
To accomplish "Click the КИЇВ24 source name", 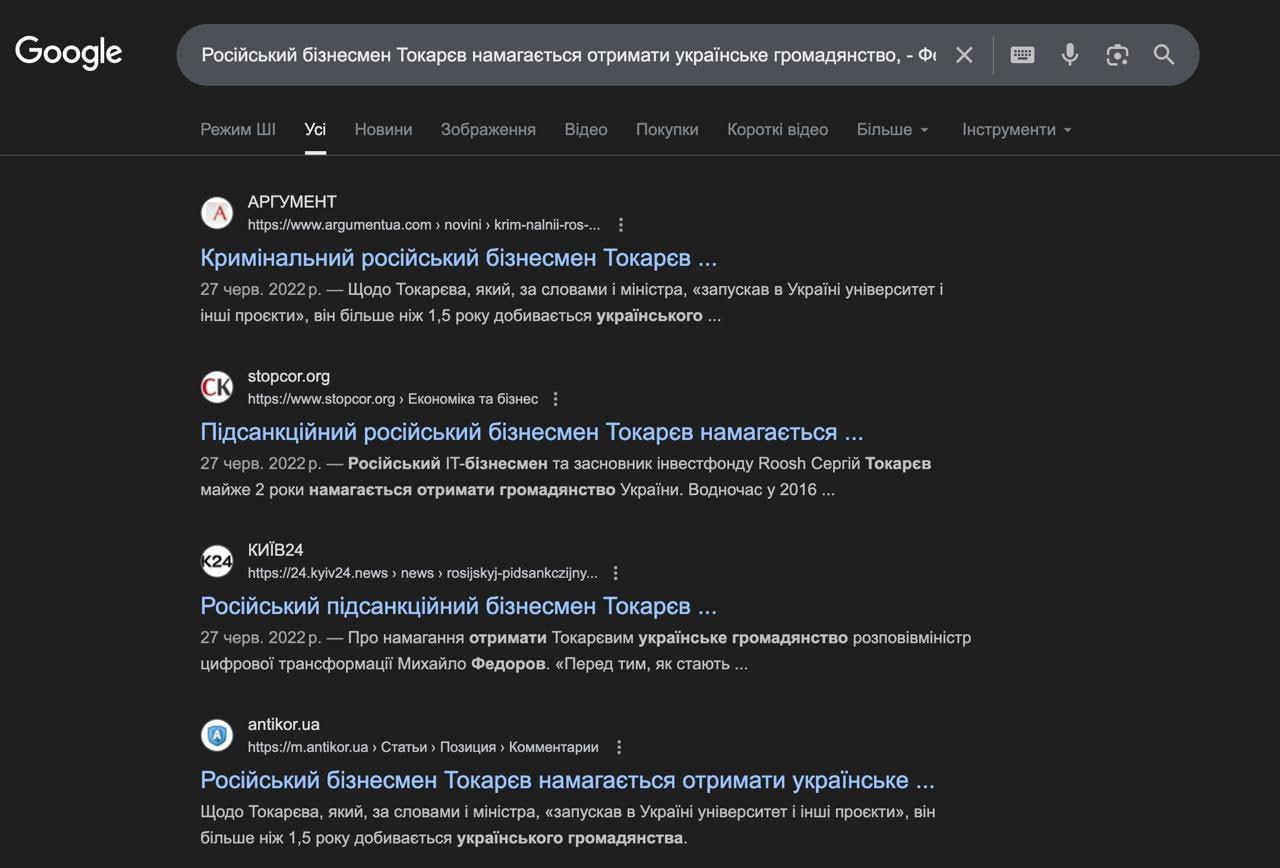I will 275,550.
